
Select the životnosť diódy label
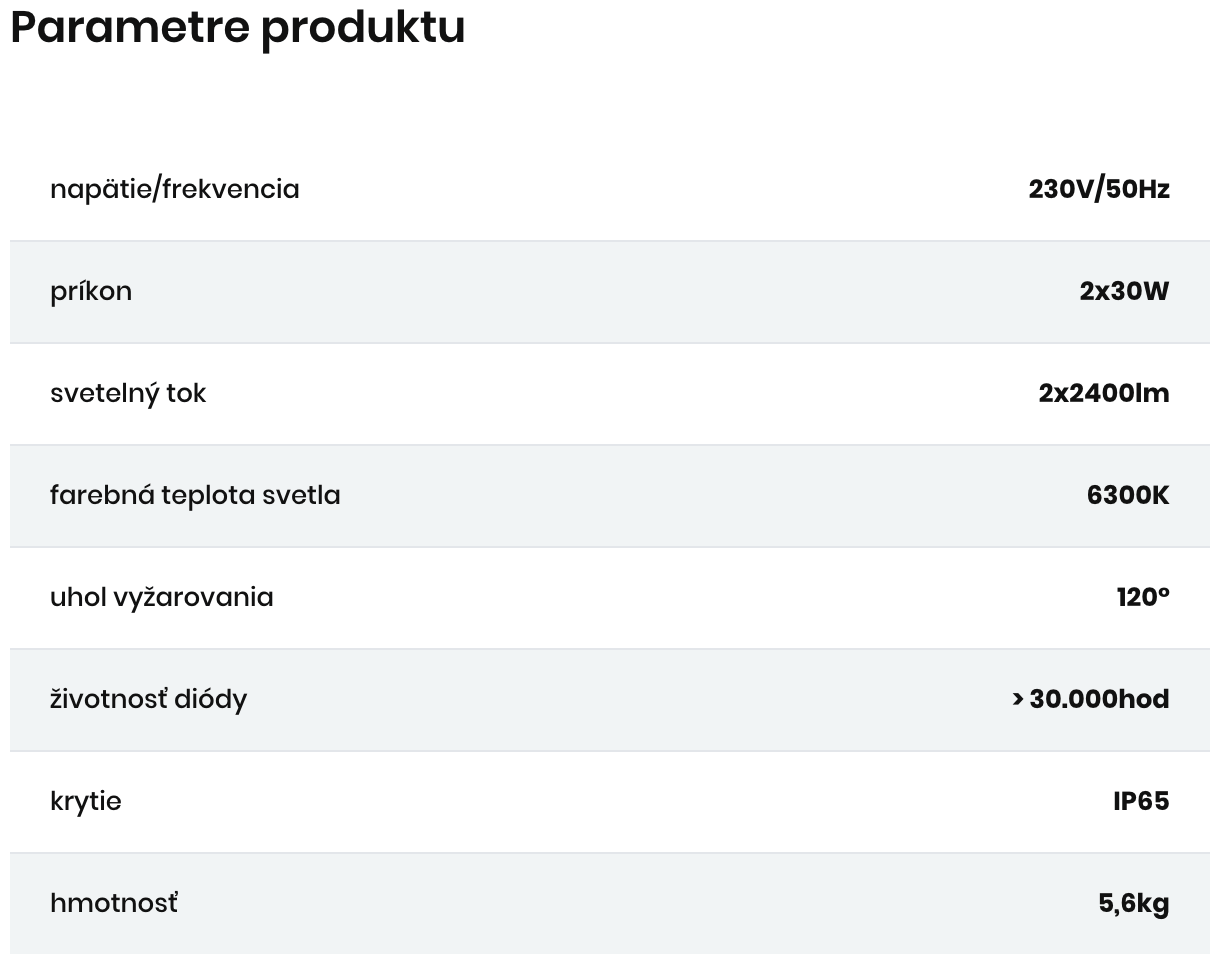148,699
